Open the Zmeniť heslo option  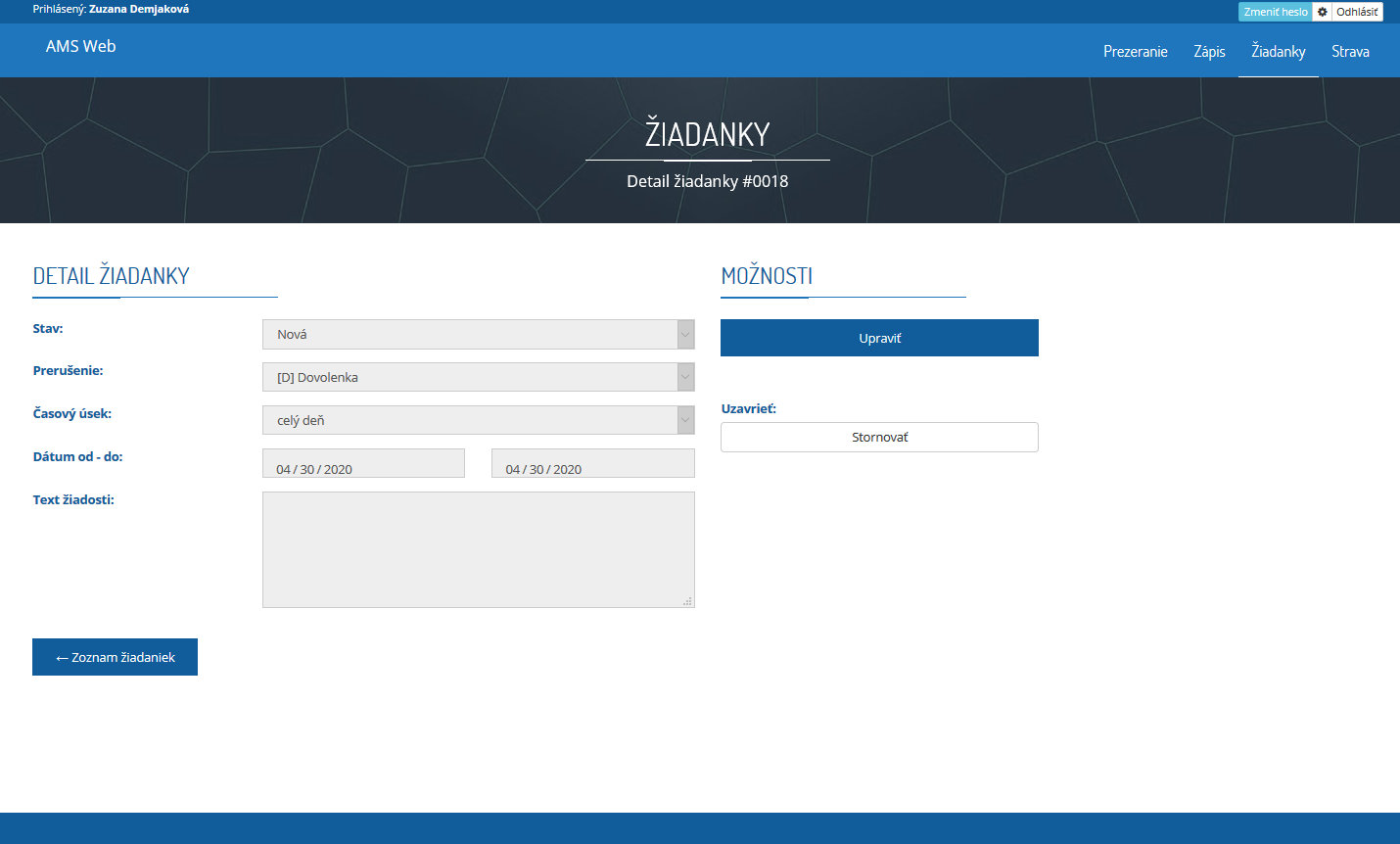[x=1275, y=12]
